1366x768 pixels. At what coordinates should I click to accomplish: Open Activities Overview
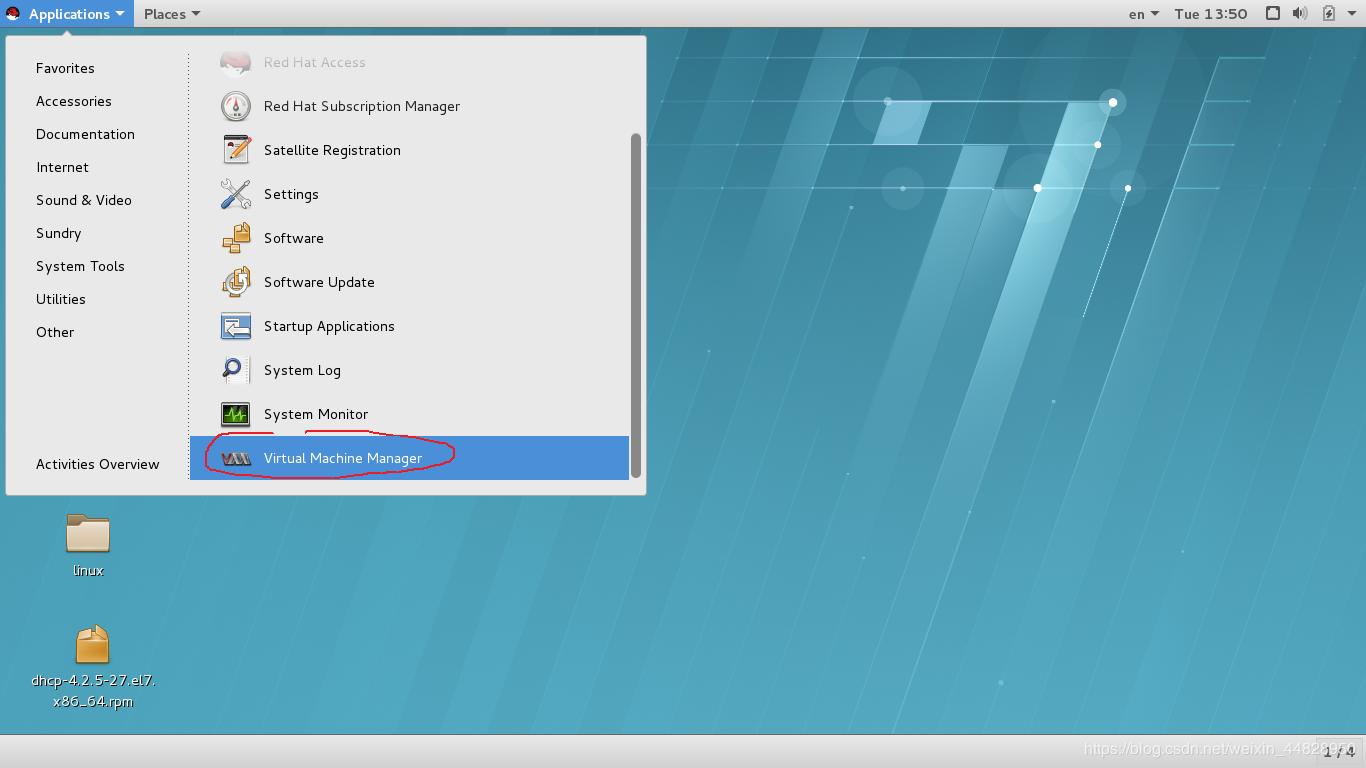[x=97, y=464]
